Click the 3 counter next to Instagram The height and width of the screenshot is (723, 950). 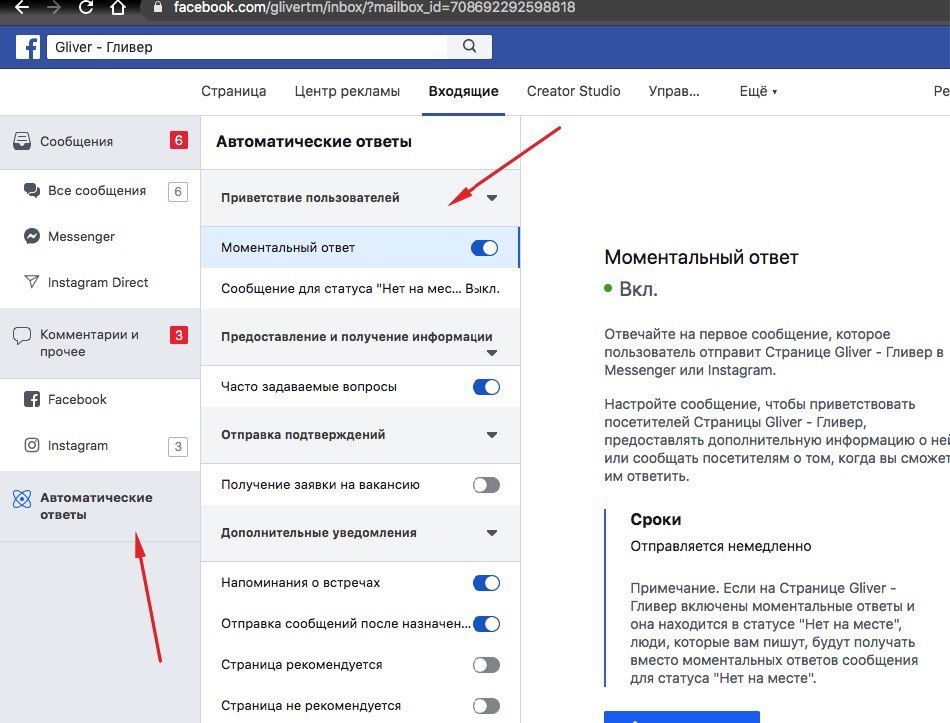(178, 447)
